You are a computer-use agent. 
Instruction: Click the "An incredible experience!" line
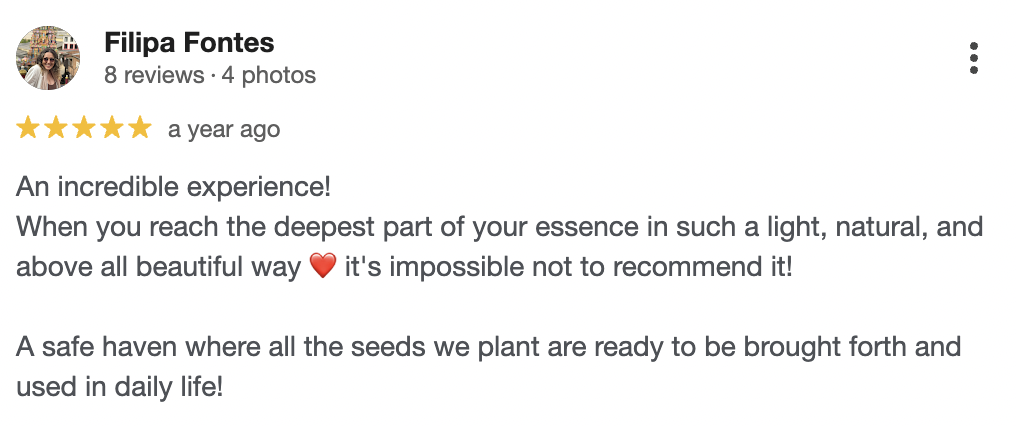pyautogui.click(x=173, y=187)
